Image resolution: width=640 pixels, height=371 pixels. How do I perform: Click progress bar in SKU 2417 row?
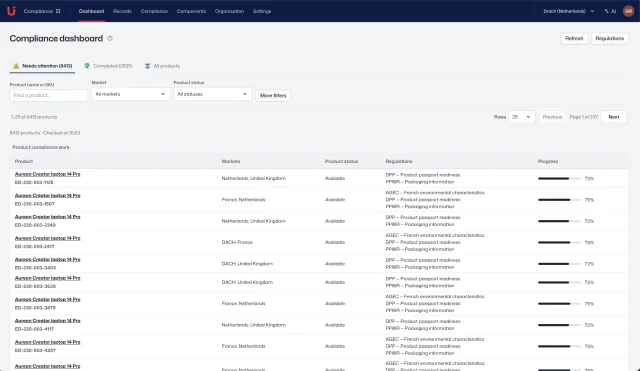559,242
